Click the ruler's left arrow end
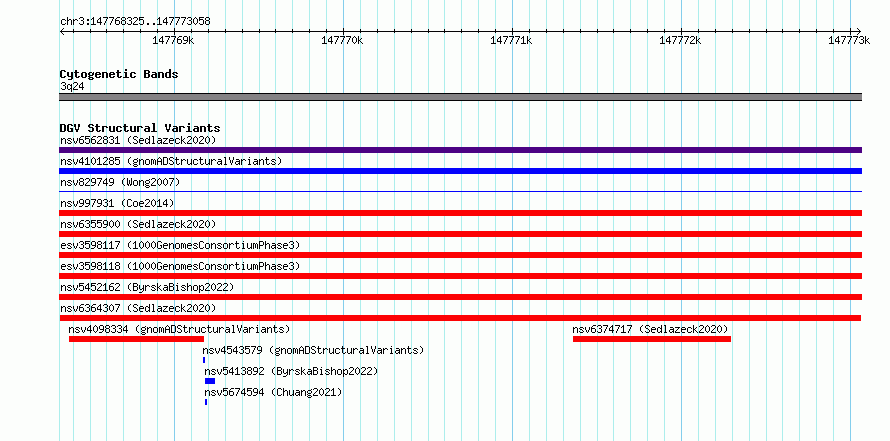890x441 pixels. coord(62,31)
